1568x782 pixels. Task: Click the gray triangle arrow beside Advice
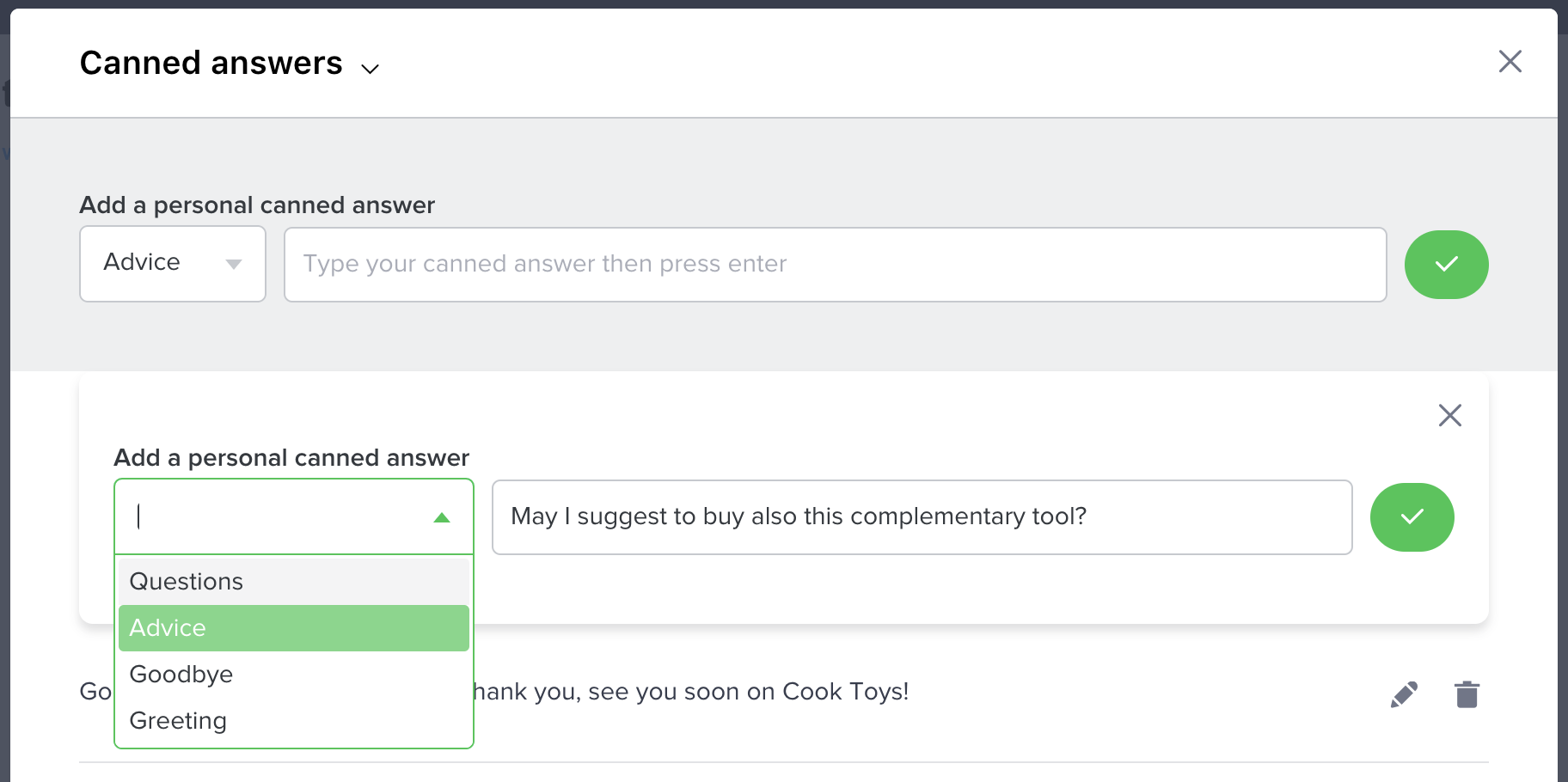(x=234, y=264)
